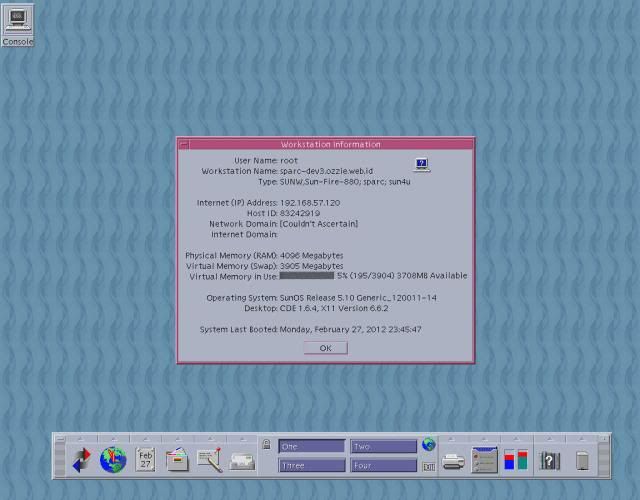640x500 pixels.
Task: Click the EXIT logout button on front panel
Action: 429,466
